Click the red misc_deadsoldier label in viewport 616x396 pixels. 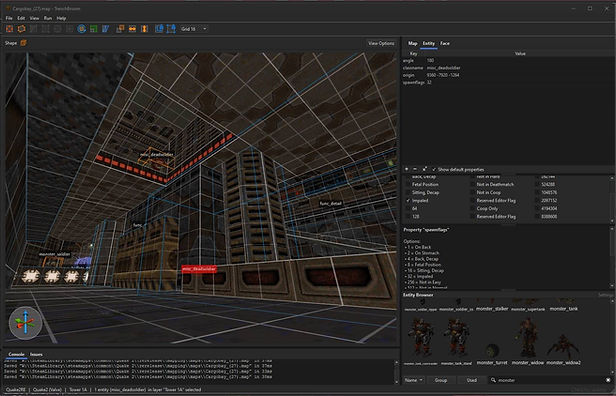[199, 269]
